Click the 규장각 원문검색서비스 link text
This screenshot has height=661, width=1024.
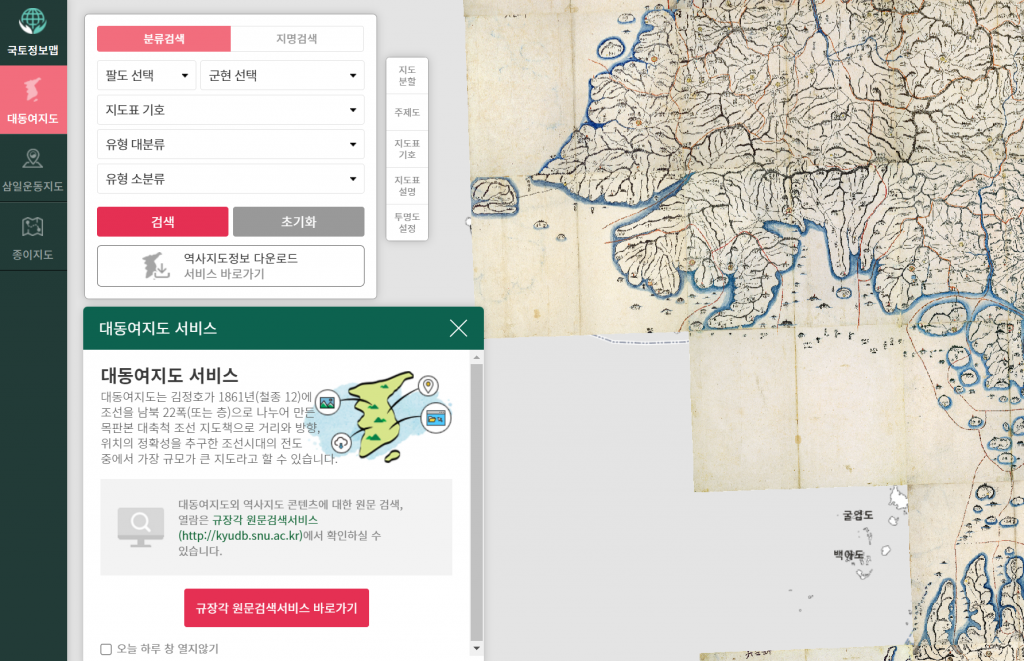(265, 520)
